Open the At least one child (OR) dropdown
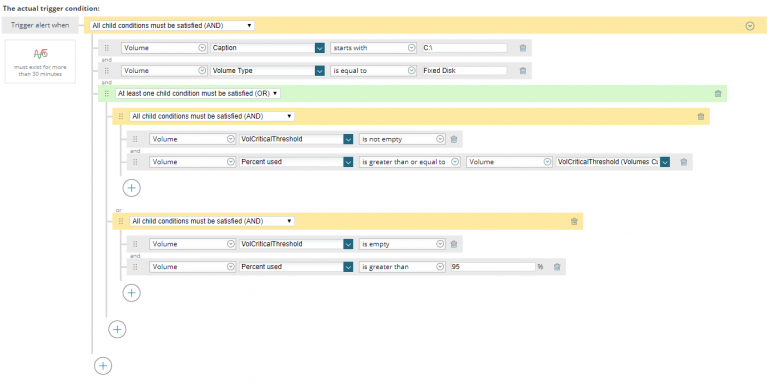768x382 pixels. pos(198,93)
